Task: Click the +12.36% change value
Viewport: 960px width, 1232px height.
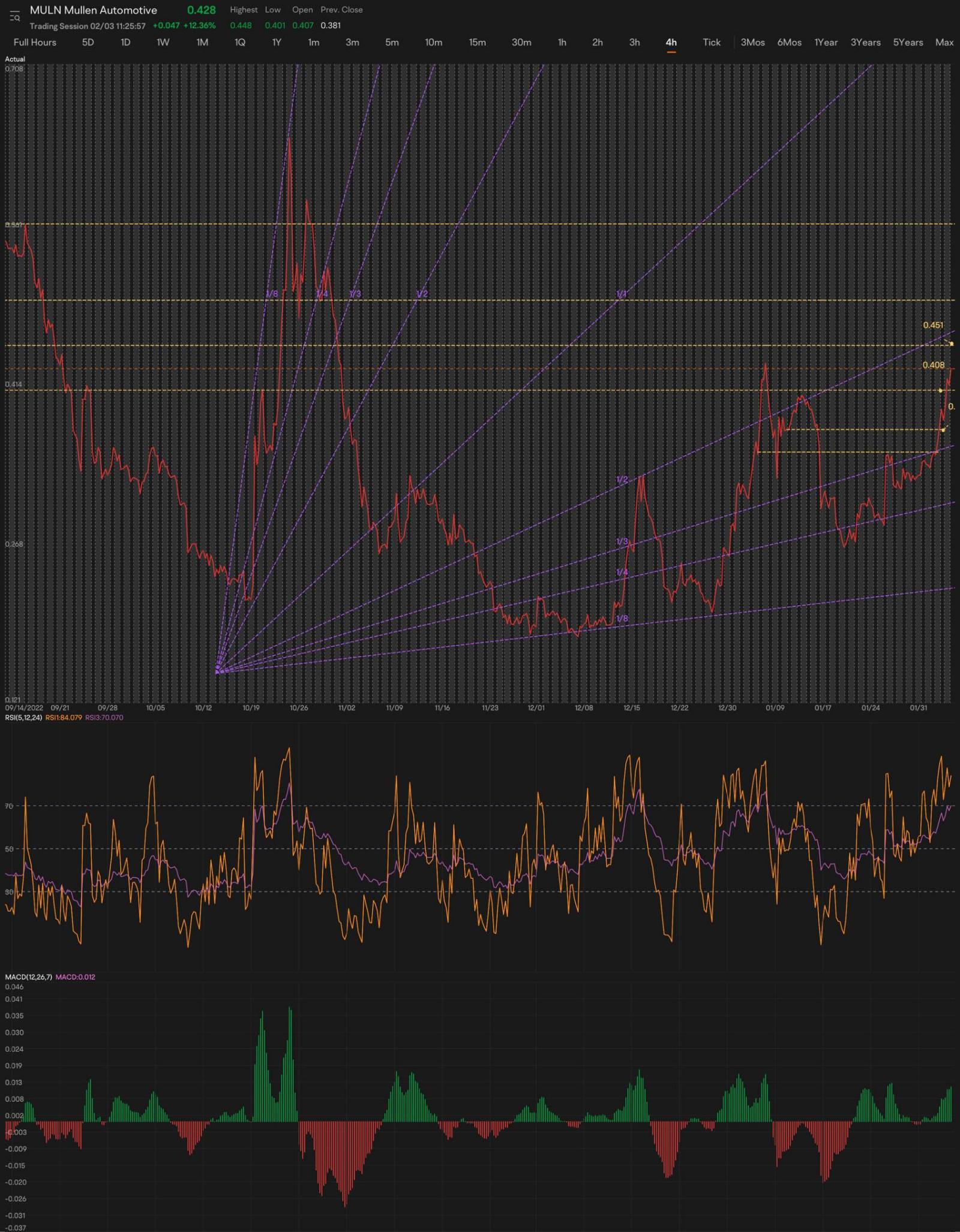Action: pyautogui.click(x=199, y=26)
